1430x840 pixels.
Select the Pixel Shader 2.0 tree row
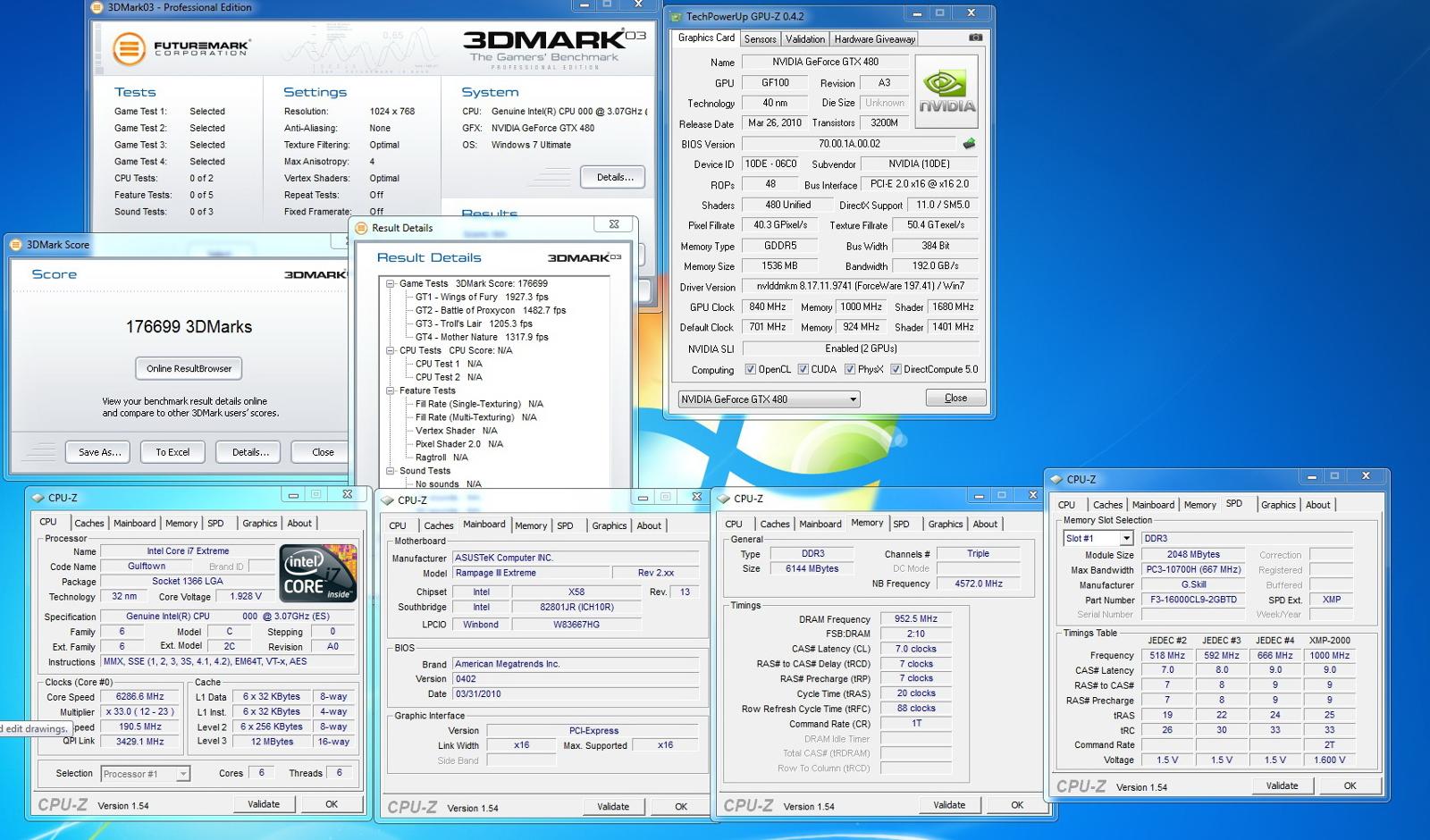[458, 444]
